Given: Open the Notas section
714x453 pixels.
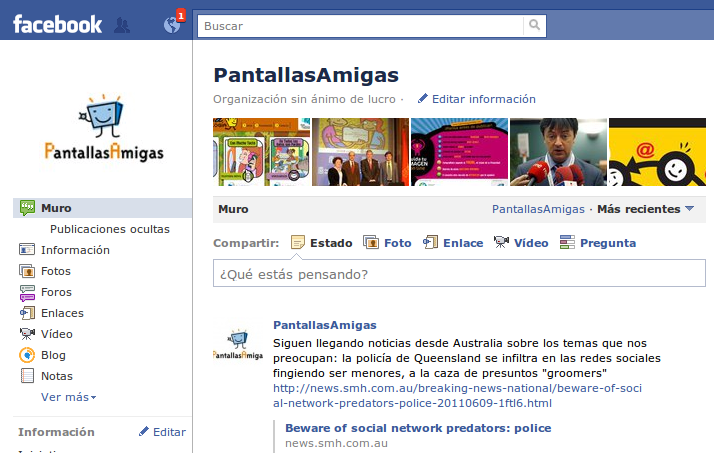Looking at the screenshot, I should click(x=57, y=376).
